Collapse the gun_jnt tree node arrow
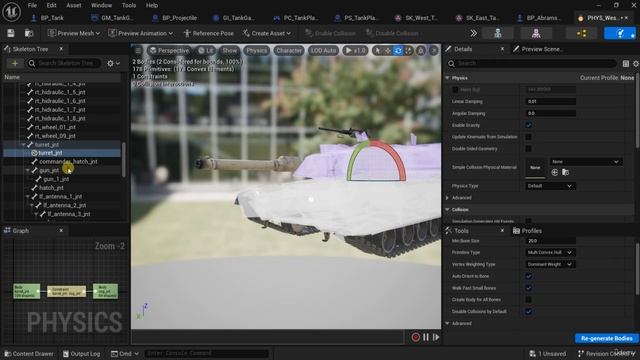The image size is (640, 360). point(27,170)
